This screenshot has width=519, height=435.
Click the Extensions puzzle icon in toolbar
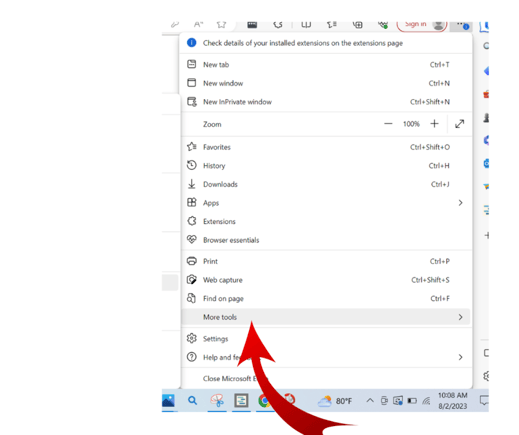click(x=278, y=24)
